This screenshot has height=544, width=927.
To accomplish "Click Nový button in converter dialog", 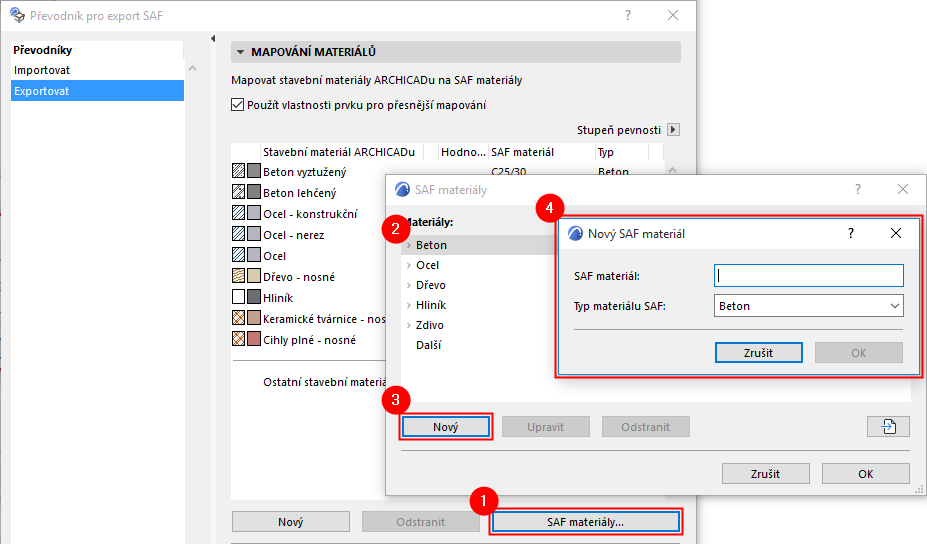I will pyautogui.click(x=291, y=522).
